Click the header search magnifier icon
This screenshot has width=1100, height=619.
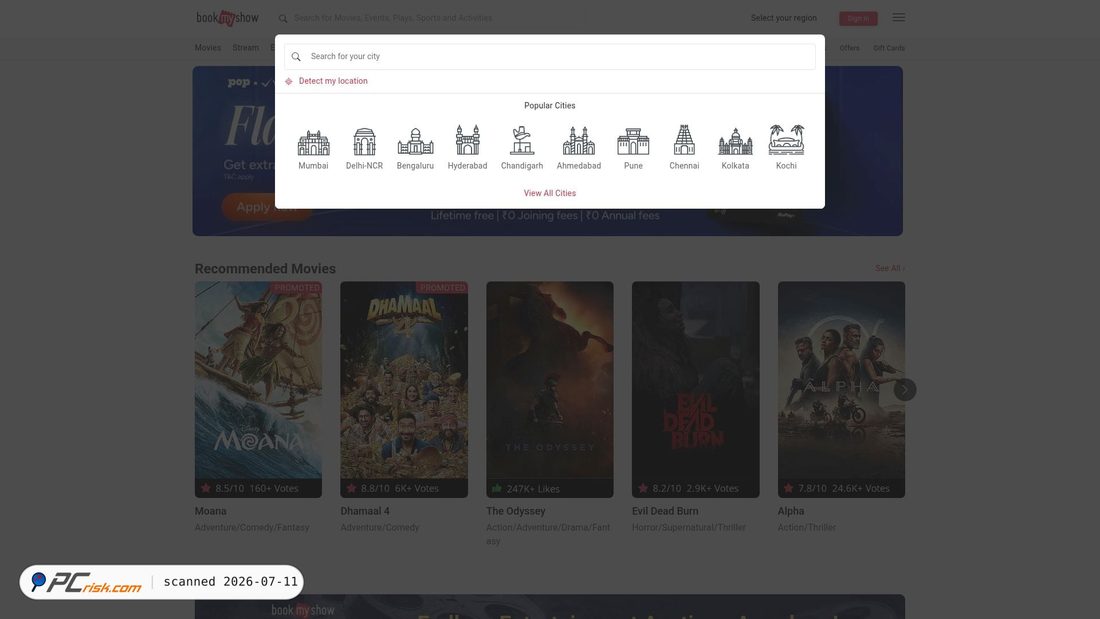283,19
